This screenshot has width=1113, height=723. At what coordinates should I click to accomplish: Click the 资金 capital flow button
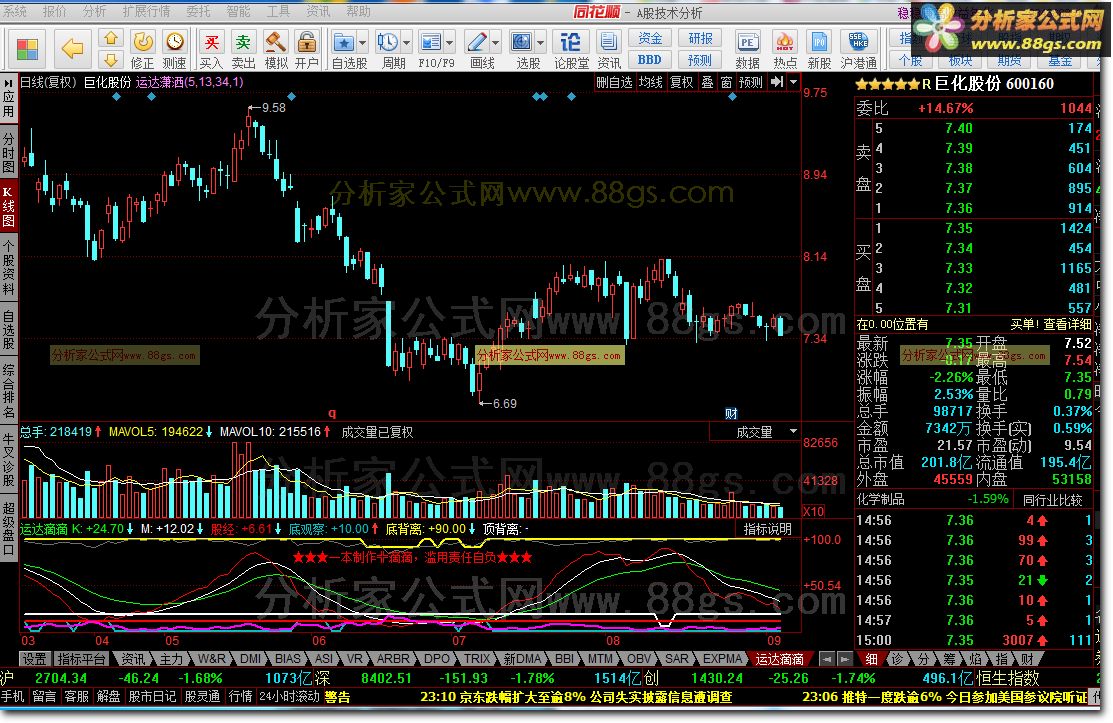click(x=649, y=38)
